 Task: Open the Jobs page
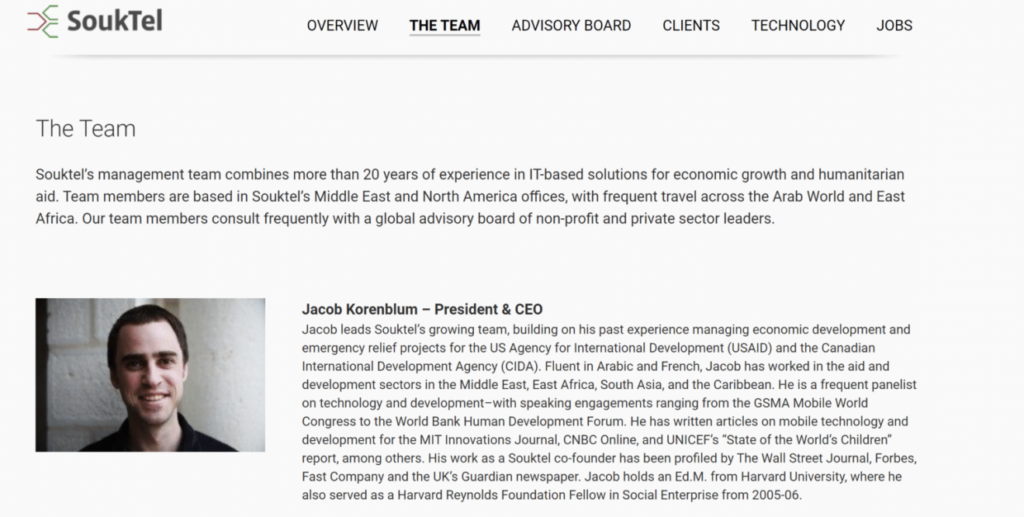[x=894, y=25]
